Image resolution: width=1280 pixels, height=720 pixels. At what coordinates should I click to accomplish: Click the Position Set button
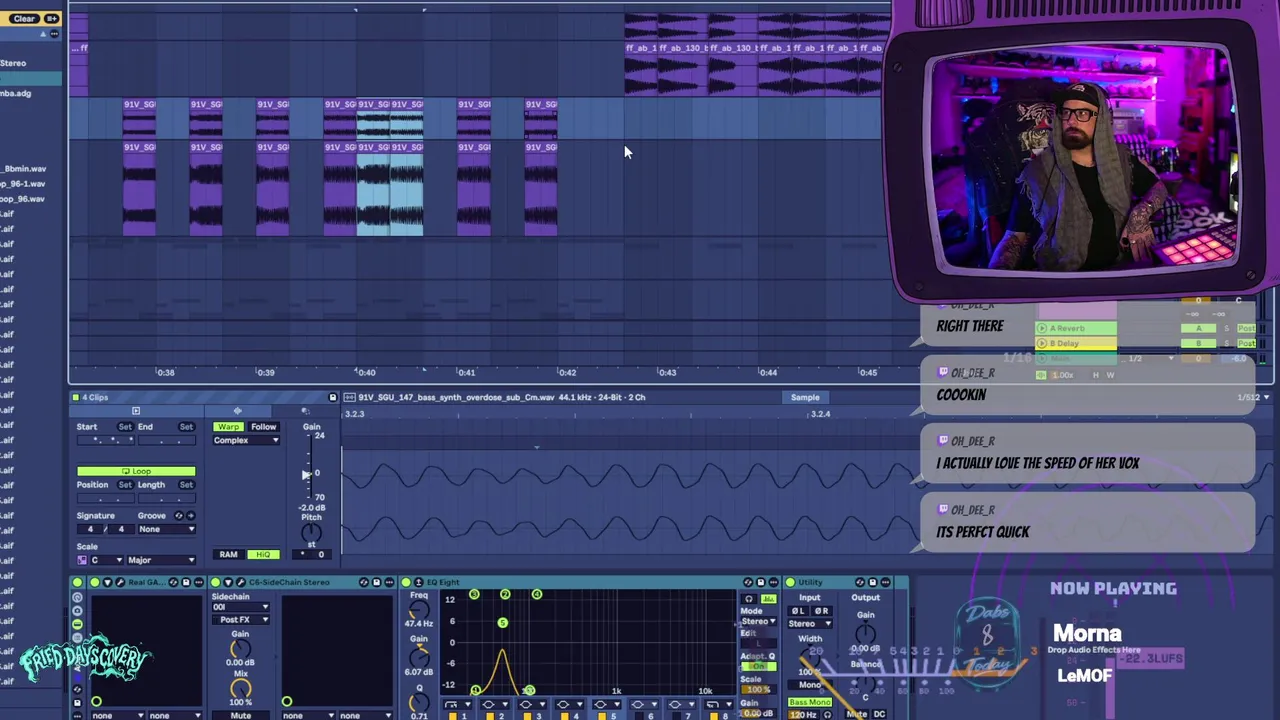click(x=124, y=485)
